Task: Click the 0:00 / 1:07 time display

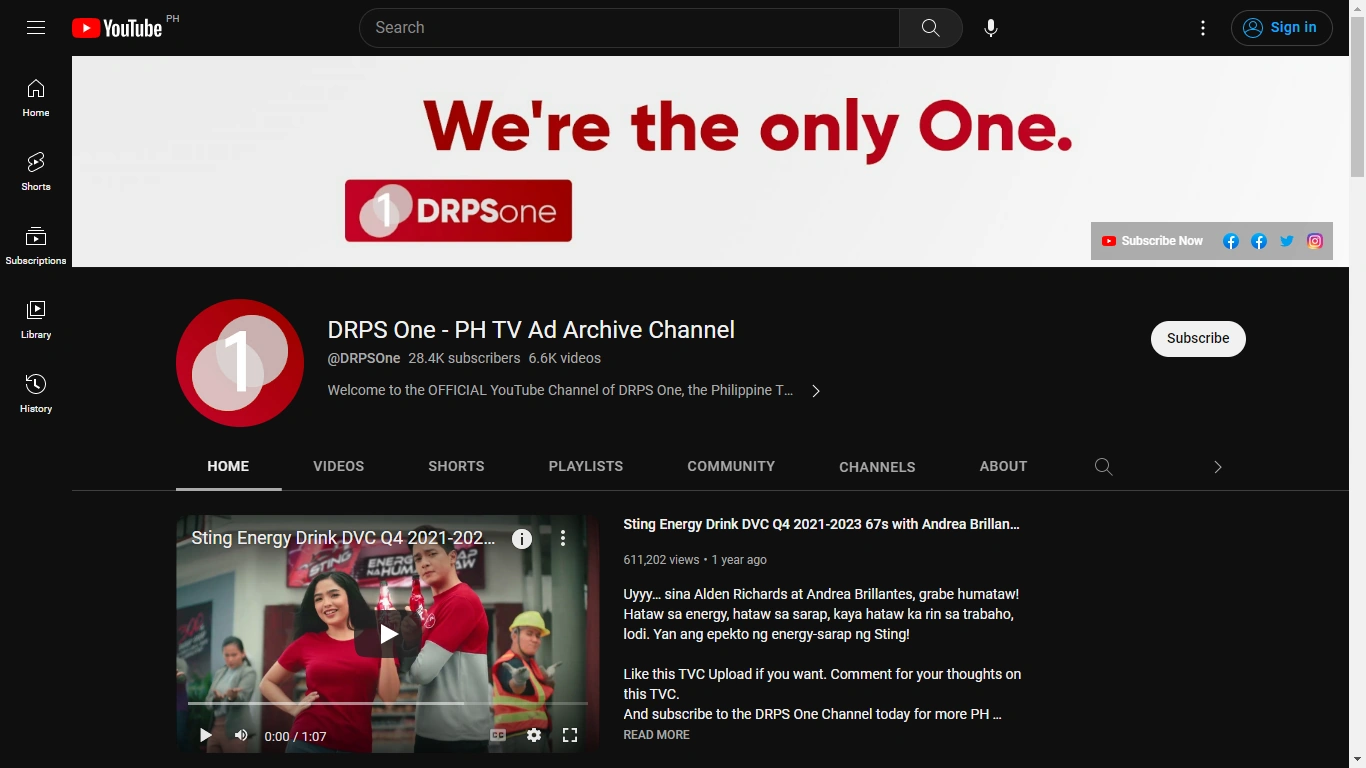Action: tap(295, 737)
